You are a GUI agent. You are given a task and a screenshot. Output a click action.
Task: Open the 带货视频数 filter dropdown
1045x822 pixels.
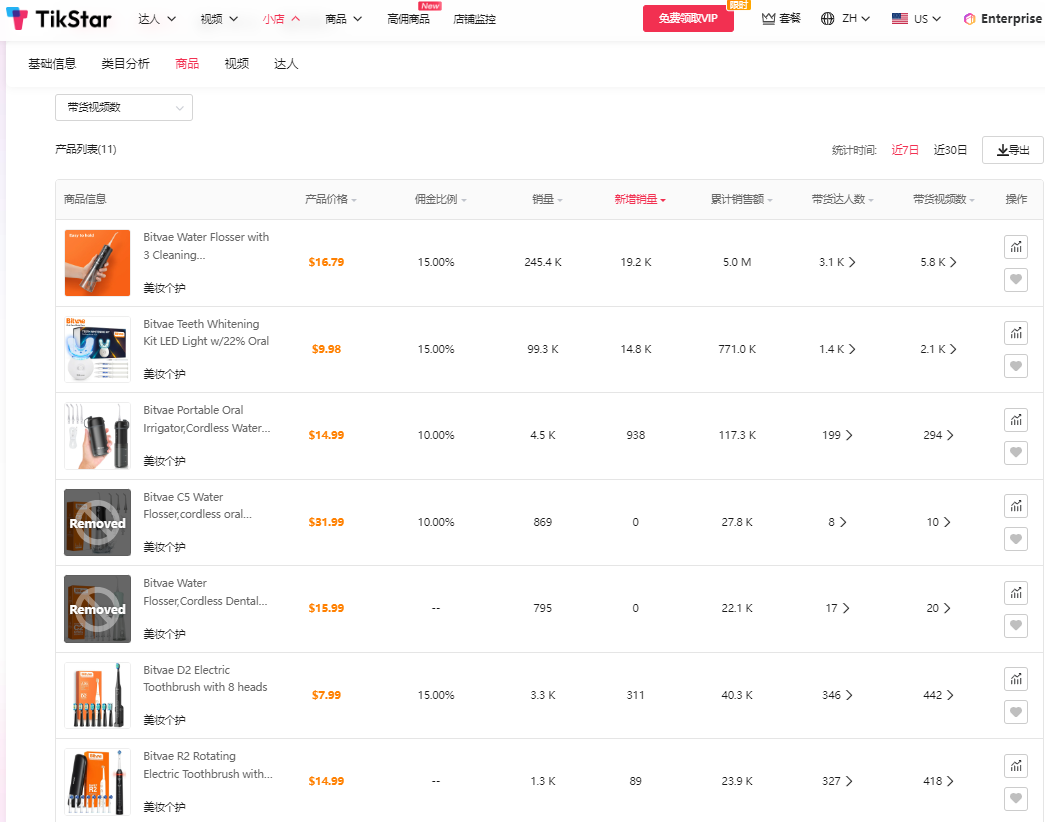pyautogui.click(x=123, y=107)
